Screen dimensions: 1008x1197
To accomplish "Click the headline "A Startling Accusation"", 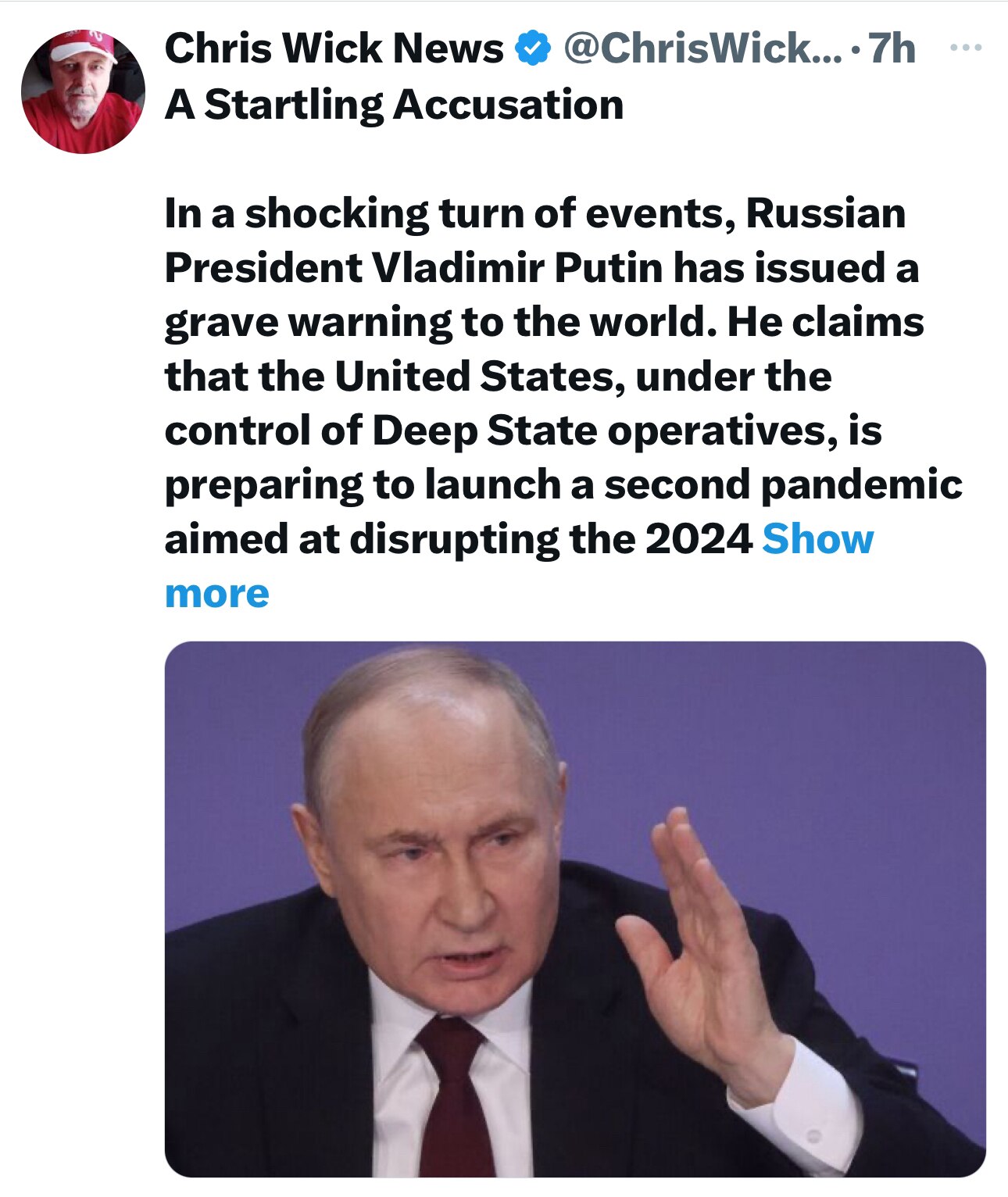I will point(395,103).
